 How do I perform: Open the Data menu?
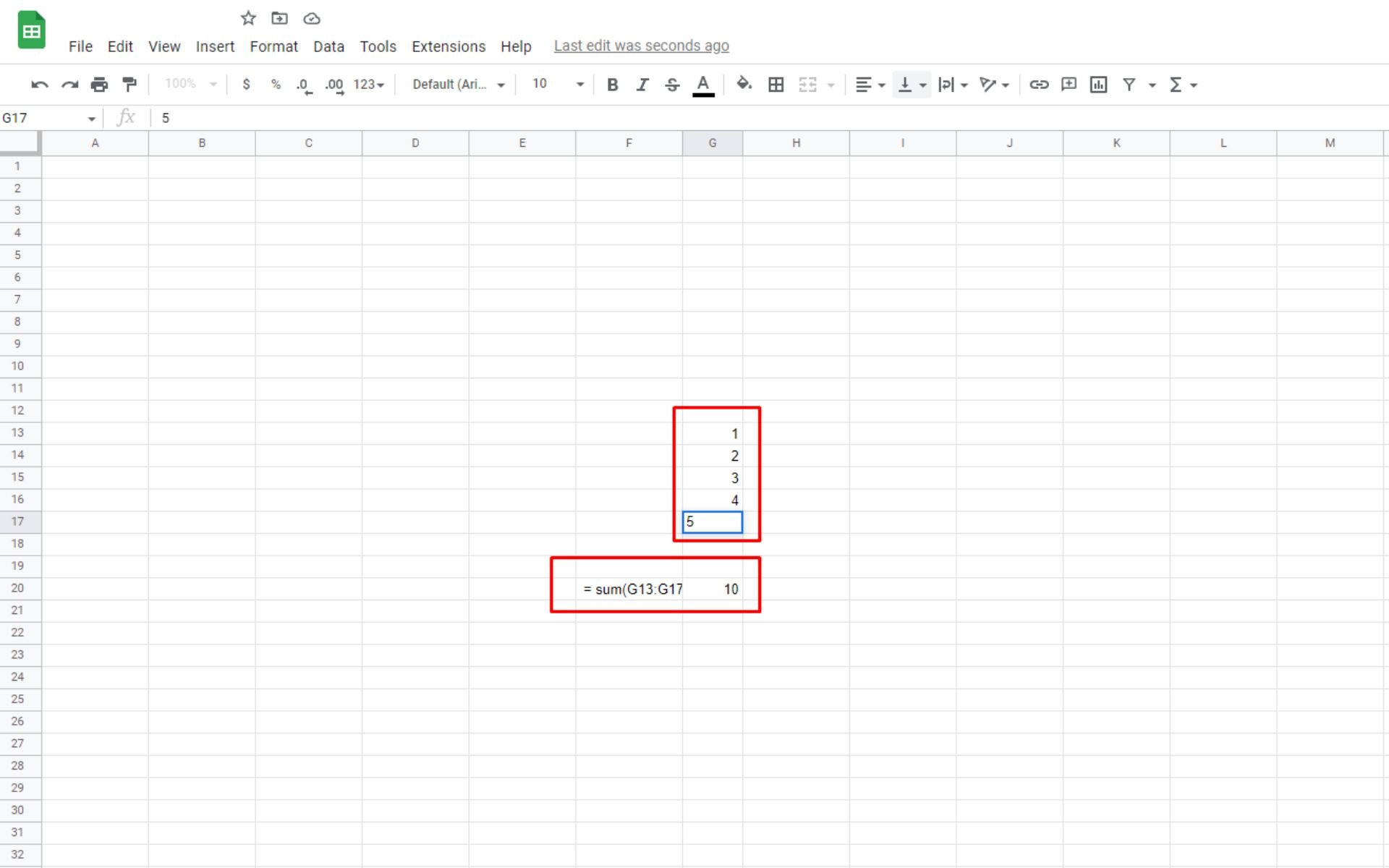coord(328,46)
